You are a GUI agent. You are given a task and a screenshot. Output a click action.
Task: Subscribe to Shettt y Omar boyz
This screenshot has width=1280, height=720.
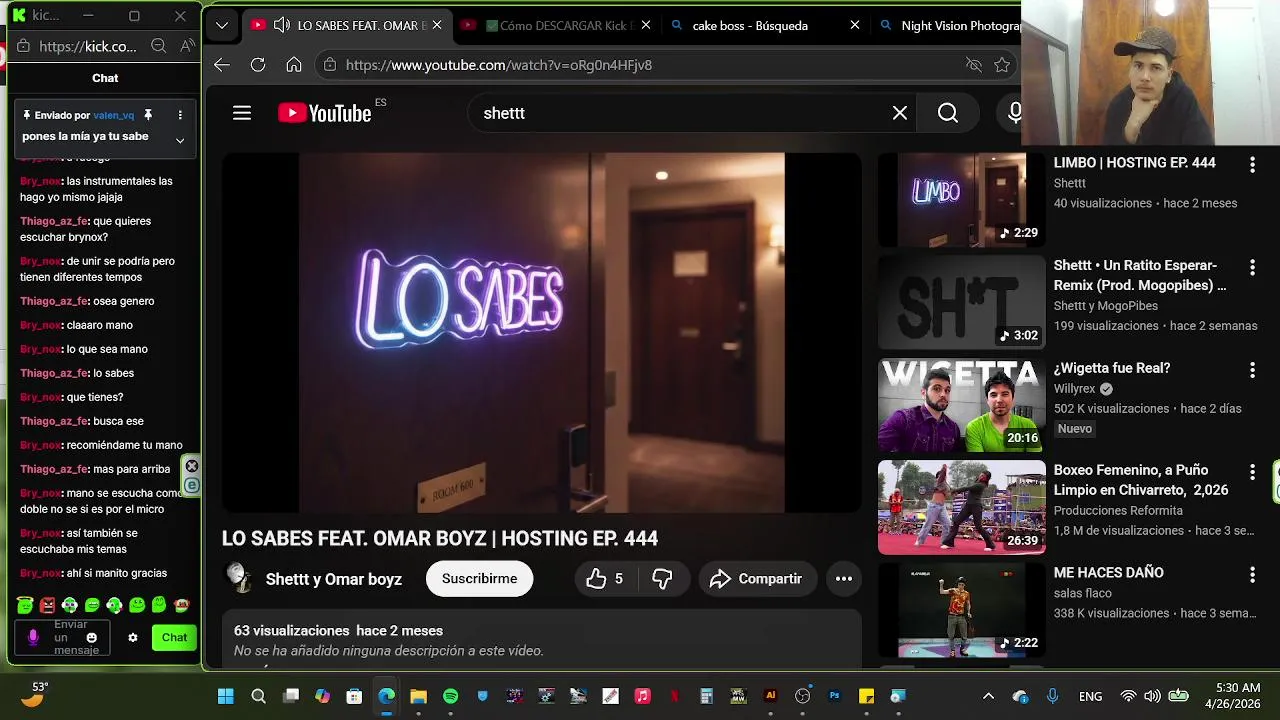click(x=479, y=579)
